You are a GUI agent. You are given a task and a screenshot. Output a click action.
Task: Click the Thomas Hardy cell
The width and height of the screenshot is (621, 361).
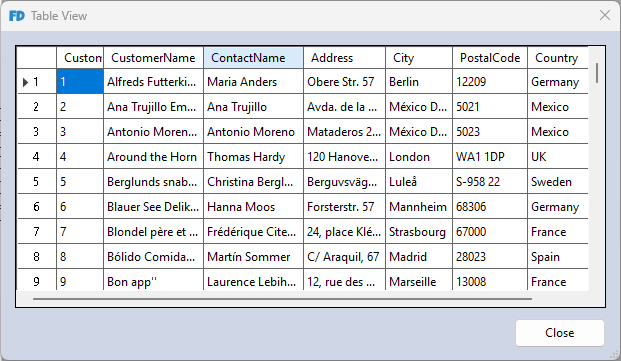pos(253,157)
